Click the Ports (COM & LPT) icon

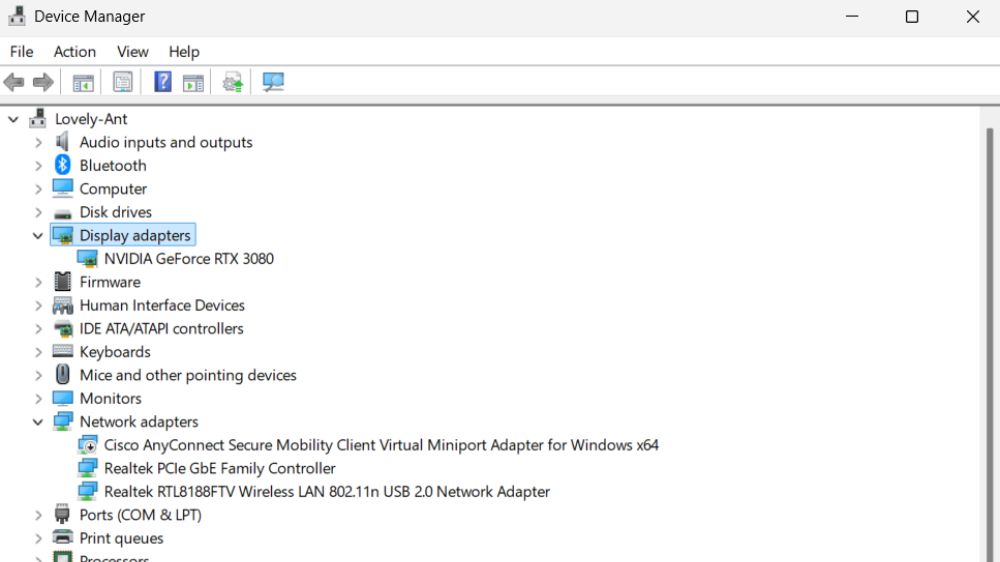(62, 514)
